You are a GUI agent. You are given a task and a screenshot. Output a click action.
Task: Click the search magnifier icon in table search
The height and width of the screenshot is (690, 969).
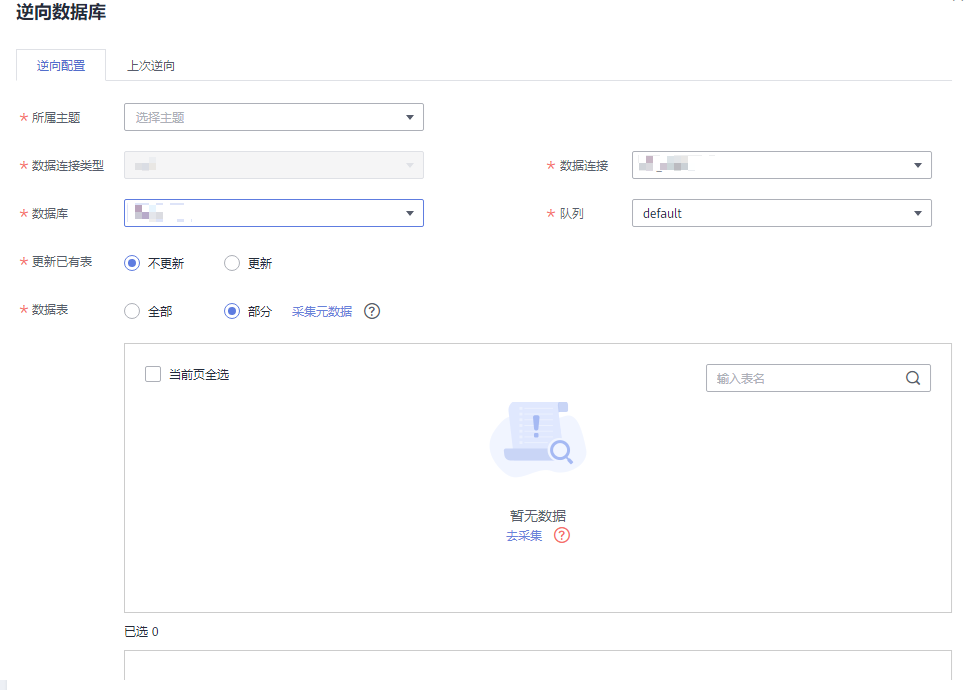pyautogui.click(x=912, y=378)
